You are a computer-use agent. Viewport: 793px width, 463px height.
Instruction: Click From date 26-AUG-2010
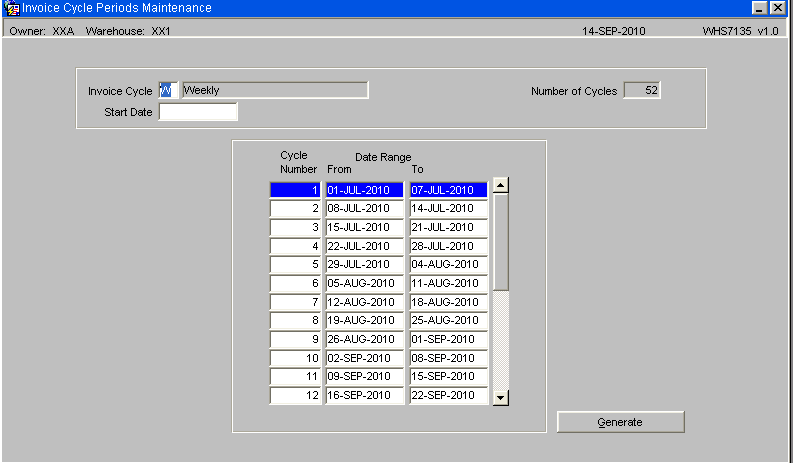(365, 339)
